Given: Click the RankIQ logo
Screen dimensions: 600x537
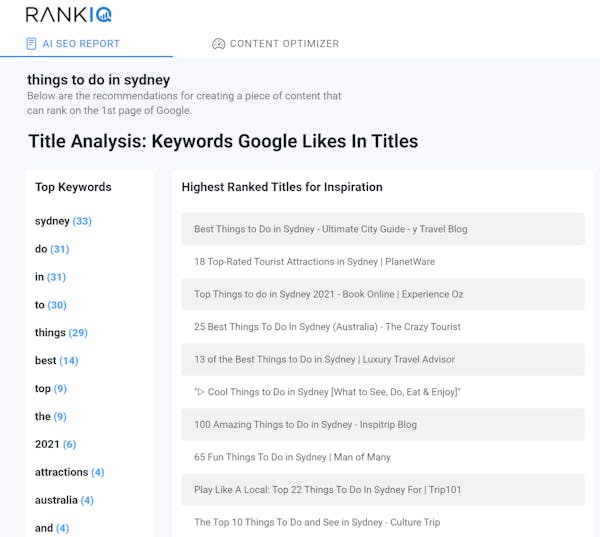Looking at the screenshot, I should (x=69, y=14).
